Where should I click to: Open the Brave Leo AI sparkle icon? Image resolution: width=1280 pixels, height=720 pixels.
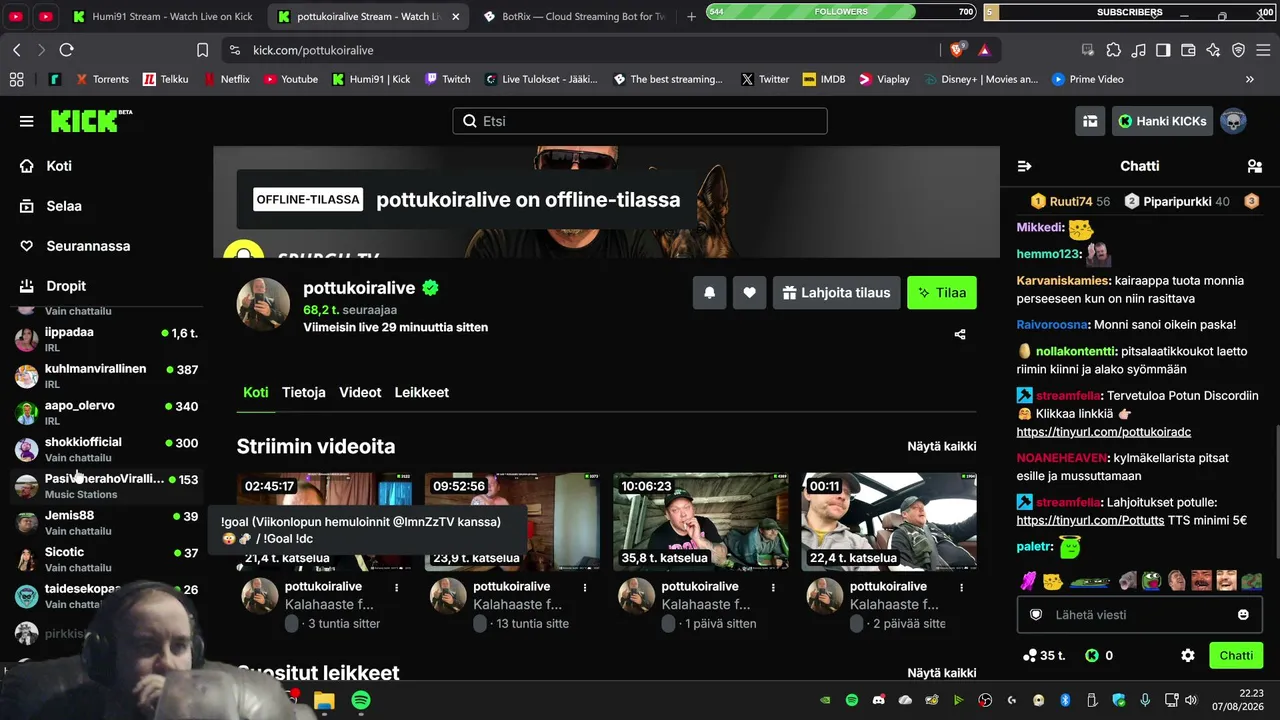[1213, 50]
